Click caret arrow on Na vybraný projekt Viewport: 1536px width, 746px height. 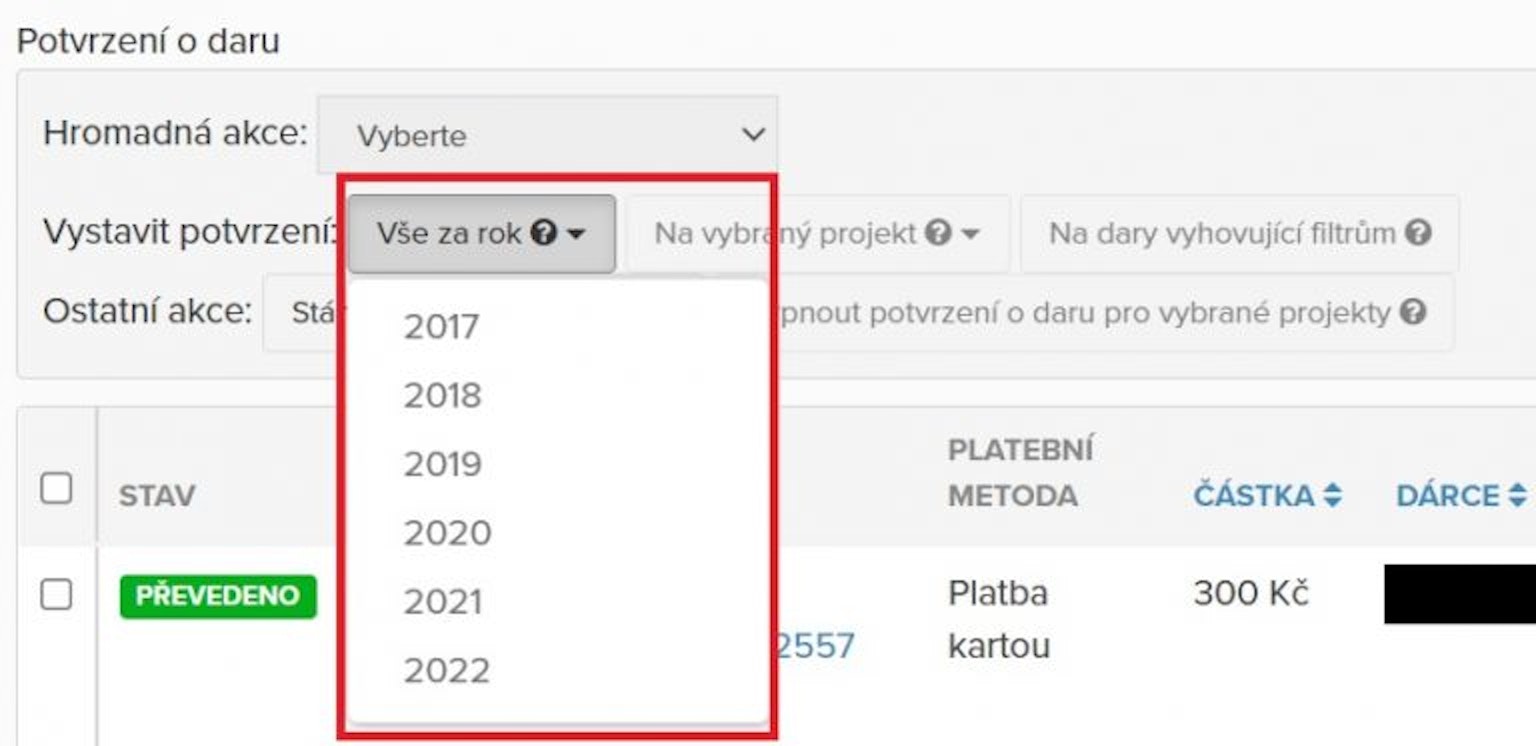[x=969, y=235]
